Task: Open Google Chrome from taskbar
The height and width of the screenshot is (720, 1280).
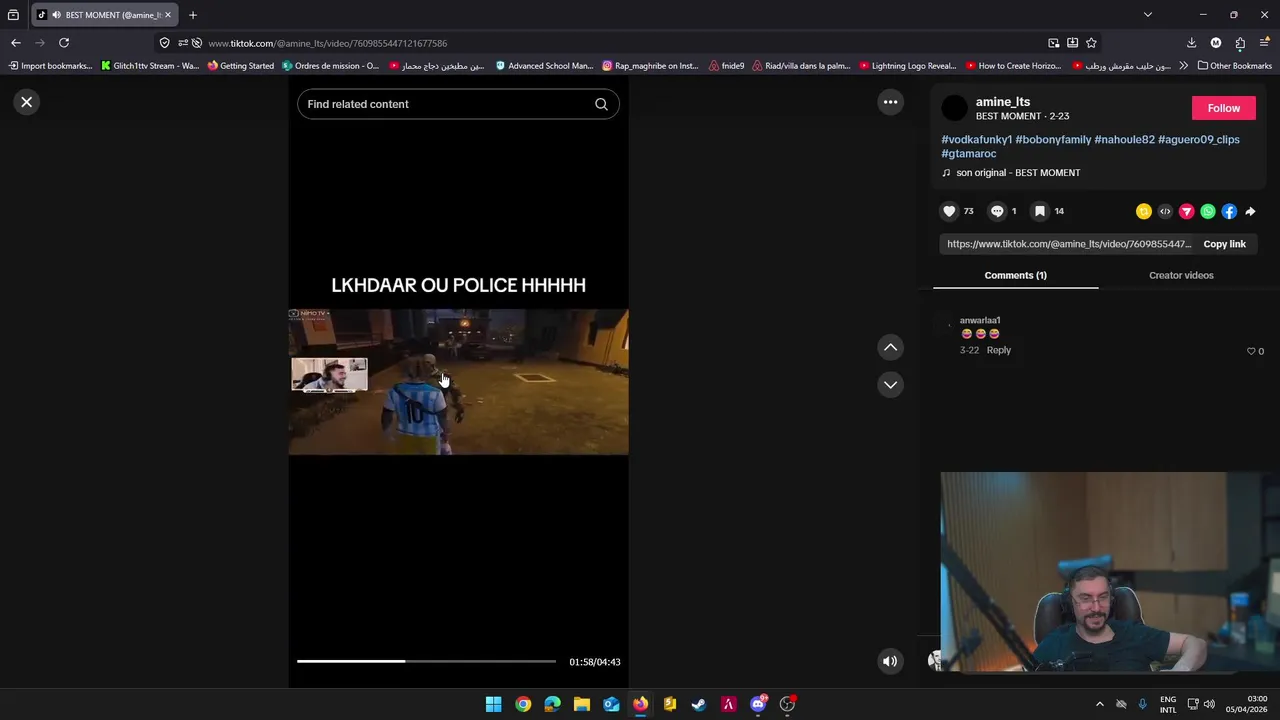Action: click(523, 704)
